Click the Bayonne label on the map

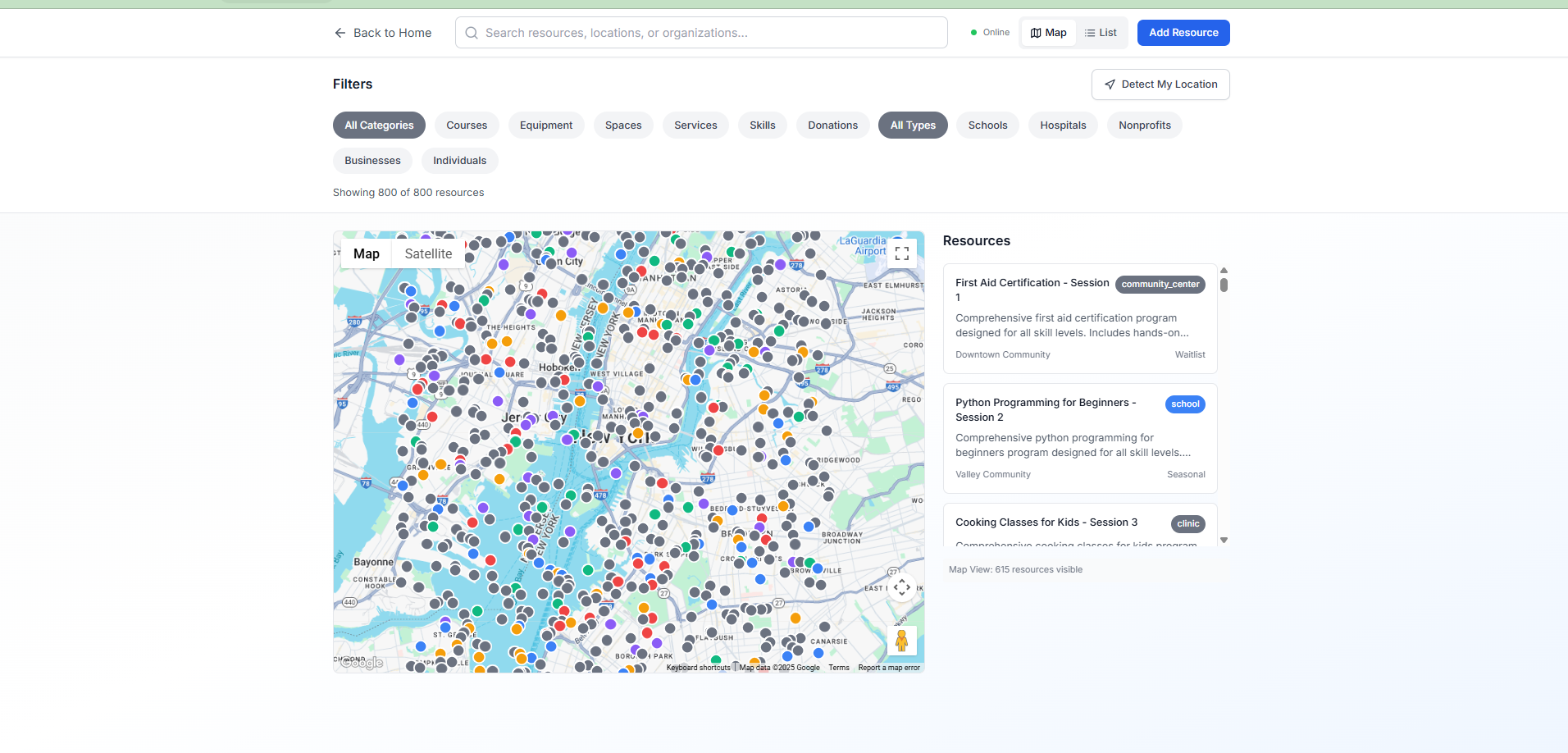point(373,562)
